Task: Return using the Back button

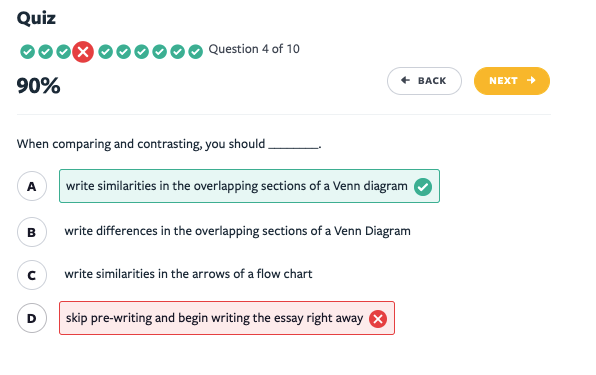Action: pyautogui.click(x=424, y=81)
